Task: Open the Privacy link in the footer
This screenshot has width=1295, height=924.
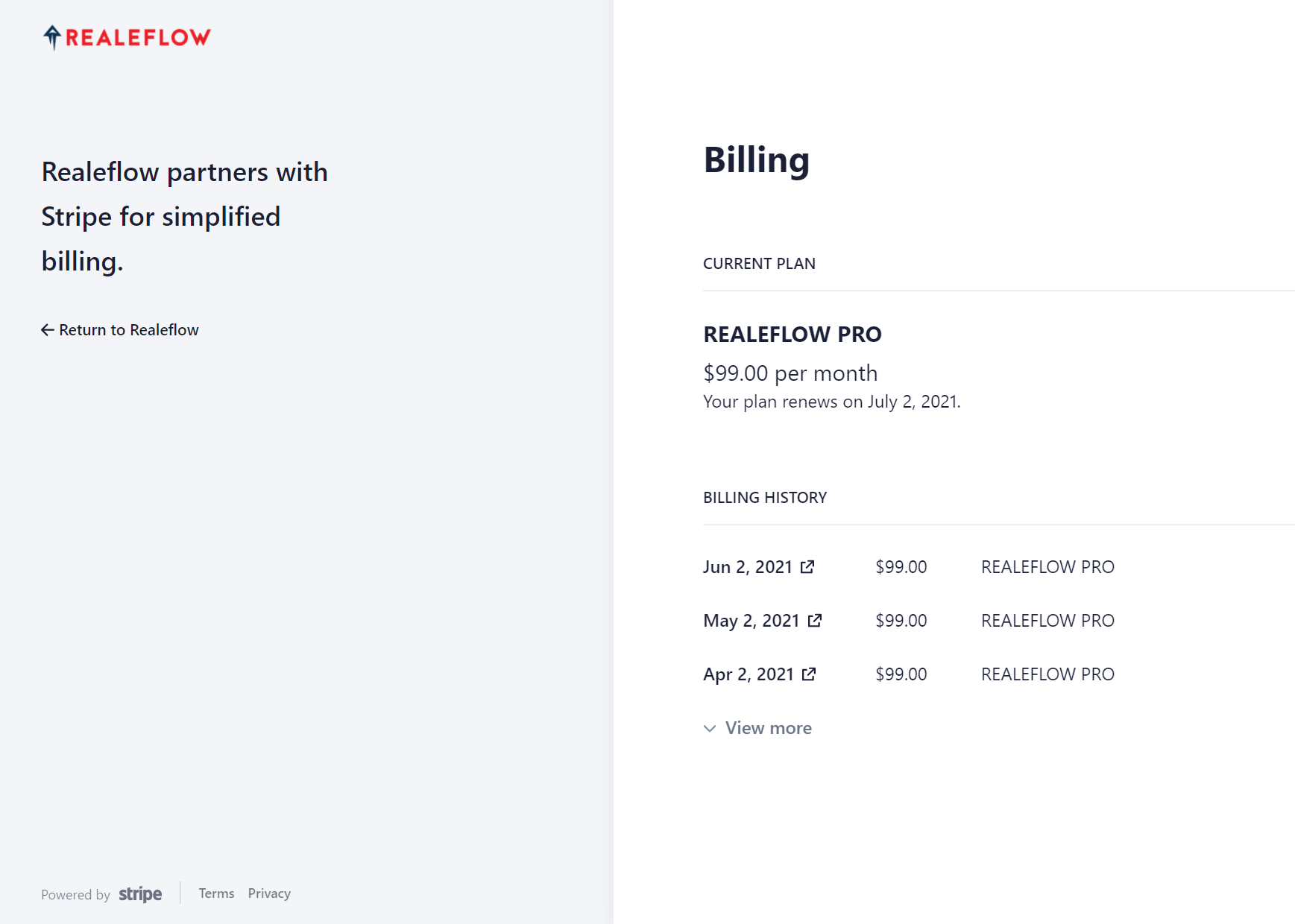Action: coord(269,893)
